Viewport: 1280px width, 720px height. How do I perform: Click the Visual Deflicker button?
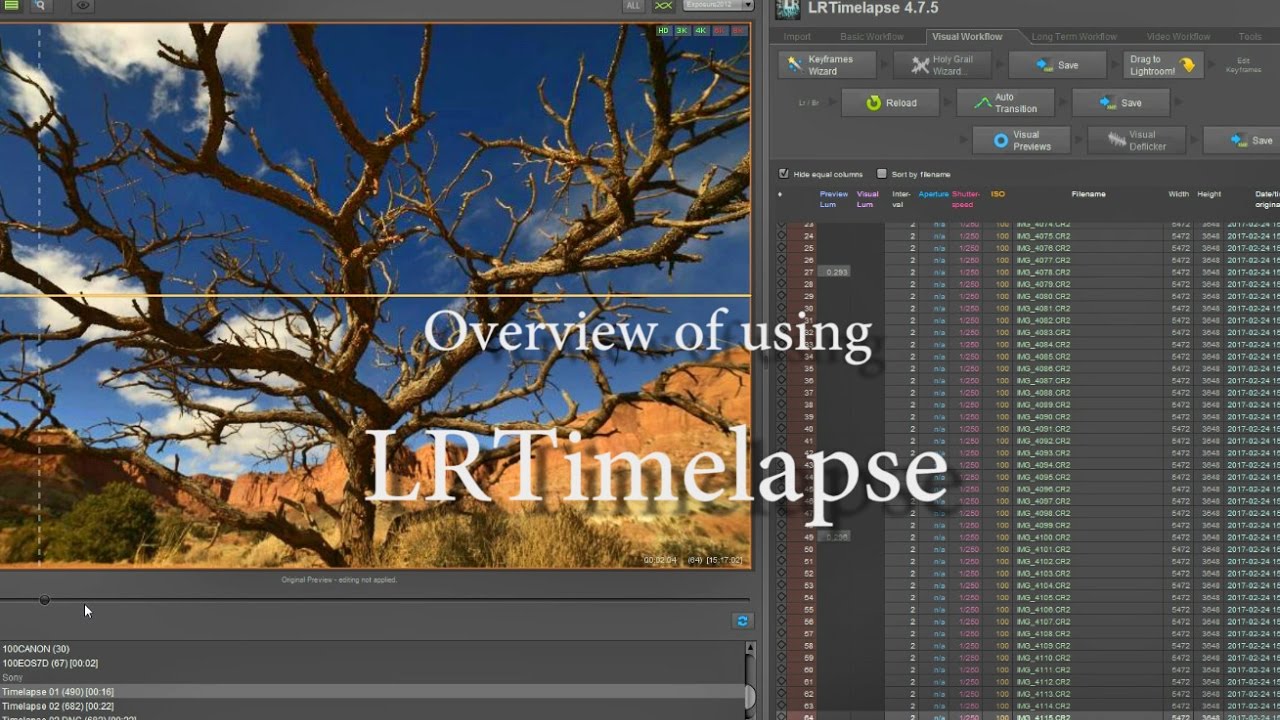click(1137, 140)
